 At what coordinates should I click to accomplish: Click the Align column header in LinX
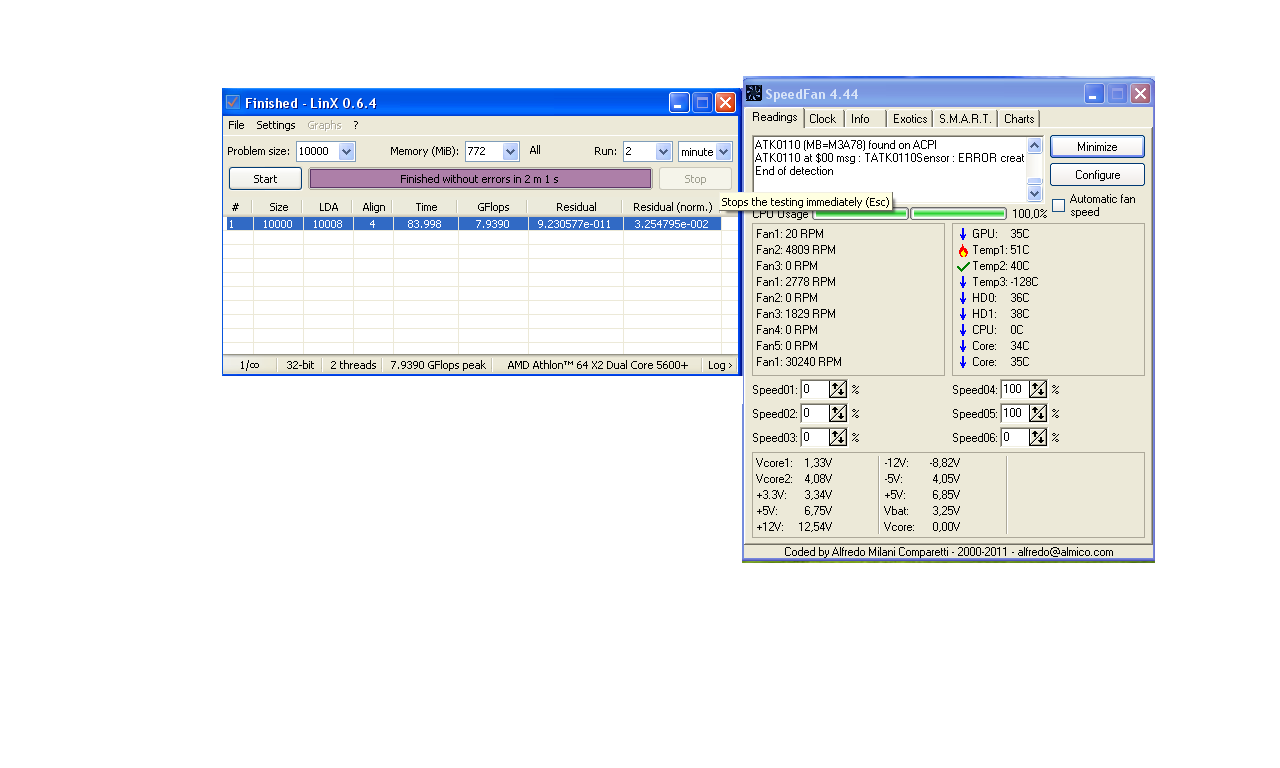point(373,207)
